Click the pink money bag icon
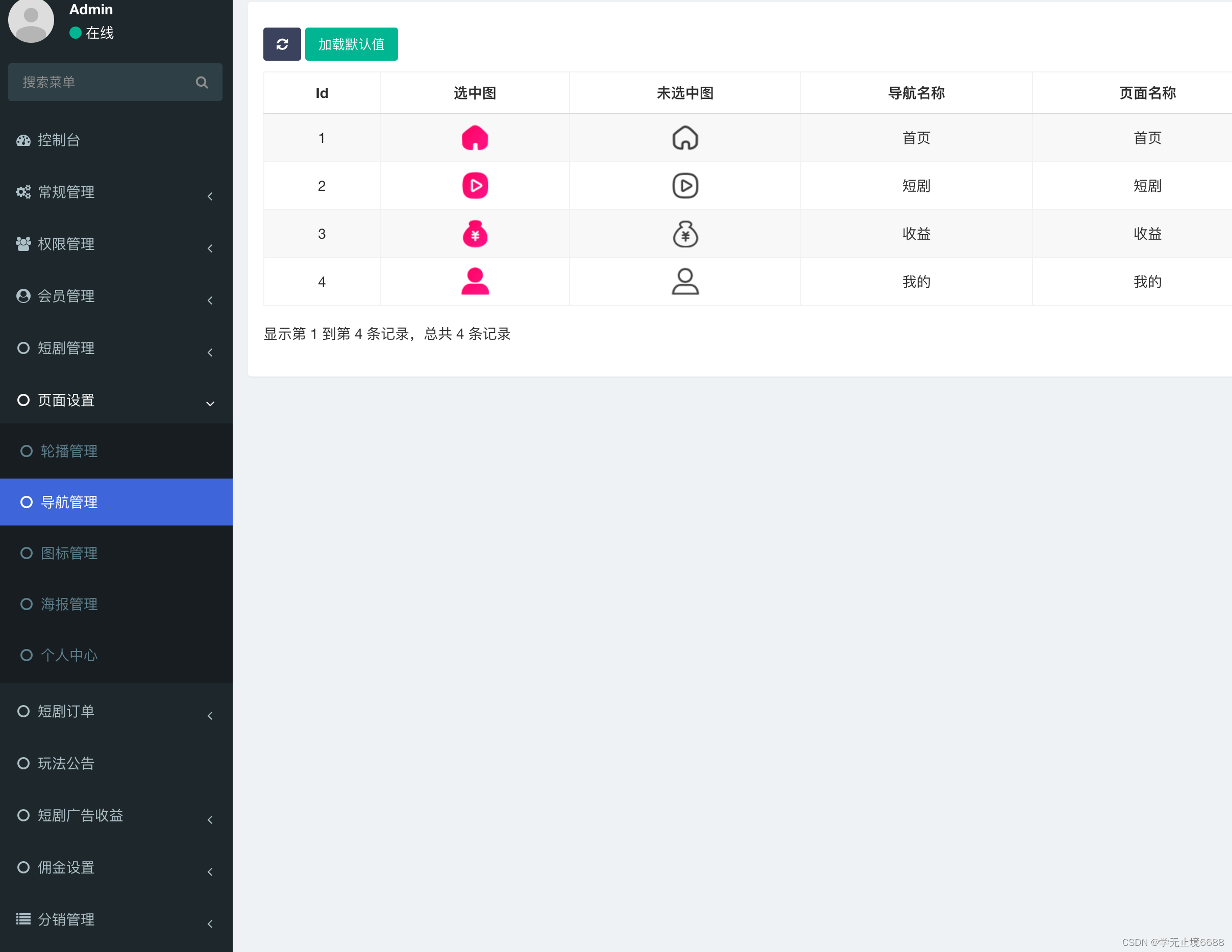Image resolution: width=1232 pixels, height=952 pixels. pos(475,234)
